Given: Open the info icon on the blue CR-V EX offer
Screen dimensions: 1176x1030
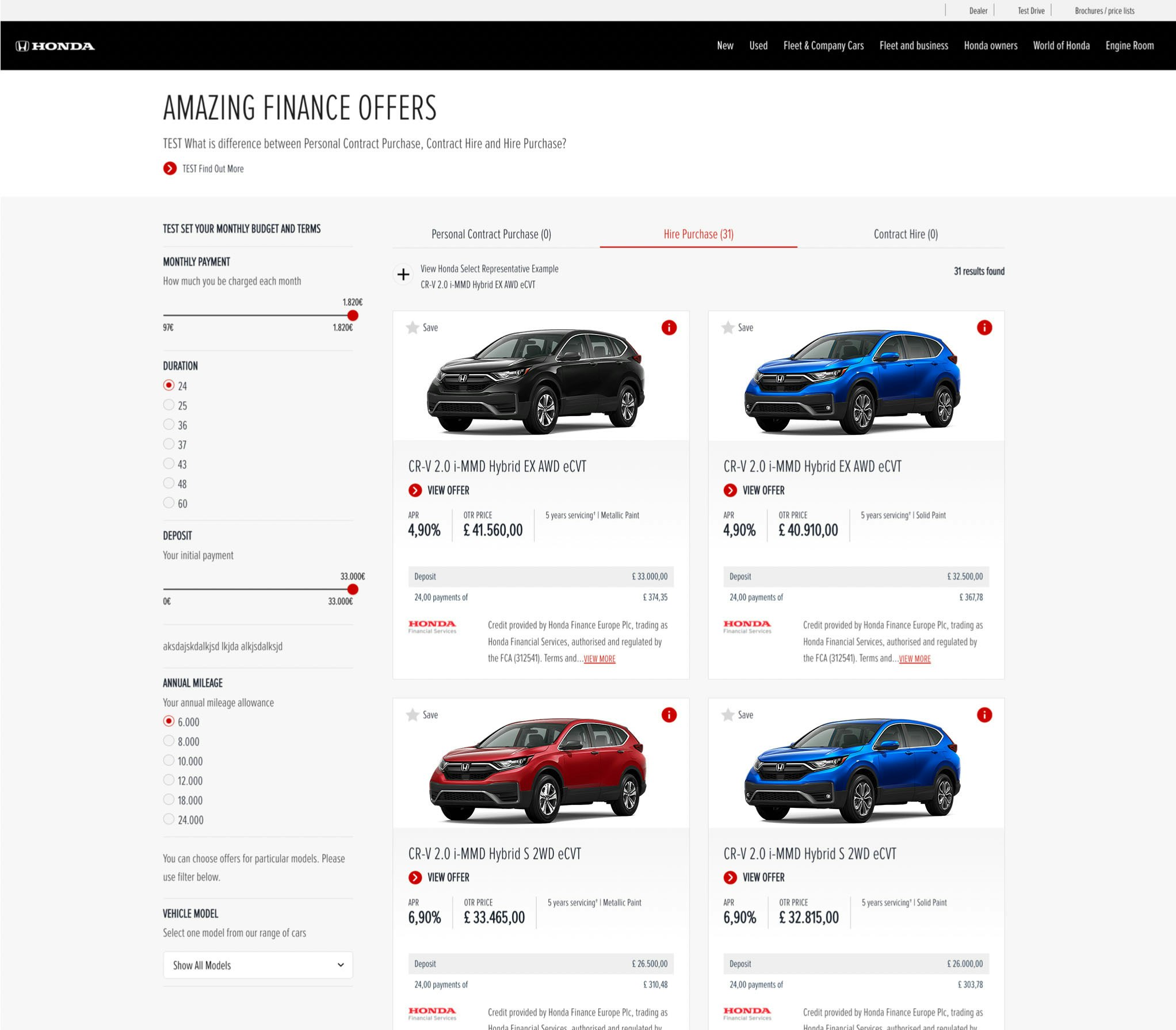Looking at the screenshot, I should (x=984, y=328).
